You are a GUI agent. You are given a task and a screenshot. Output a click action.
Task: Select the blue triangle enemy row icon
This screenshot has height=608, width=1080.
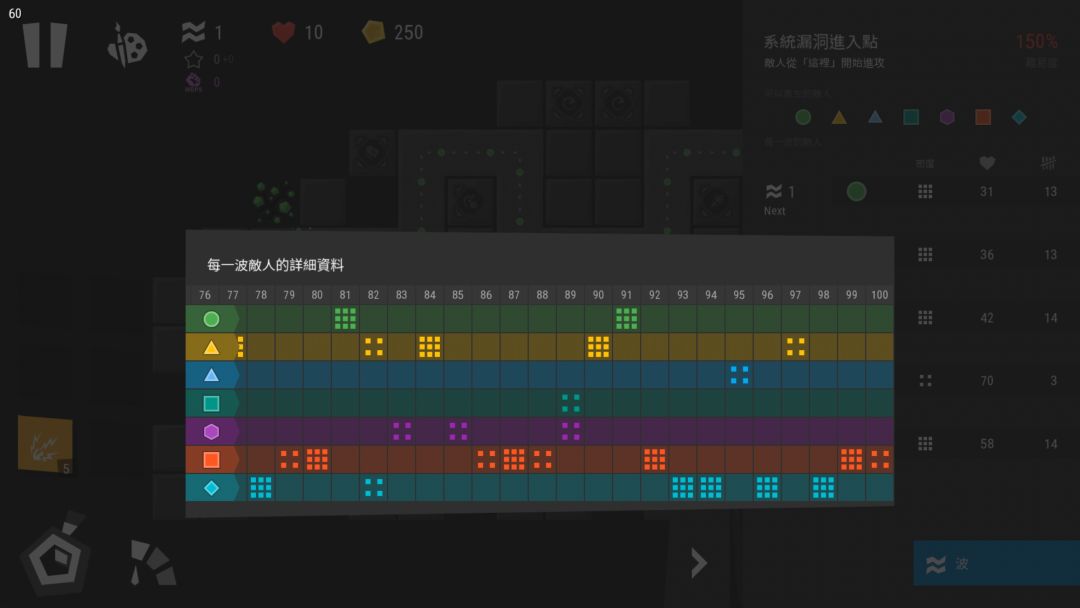[x=211, y=375]
